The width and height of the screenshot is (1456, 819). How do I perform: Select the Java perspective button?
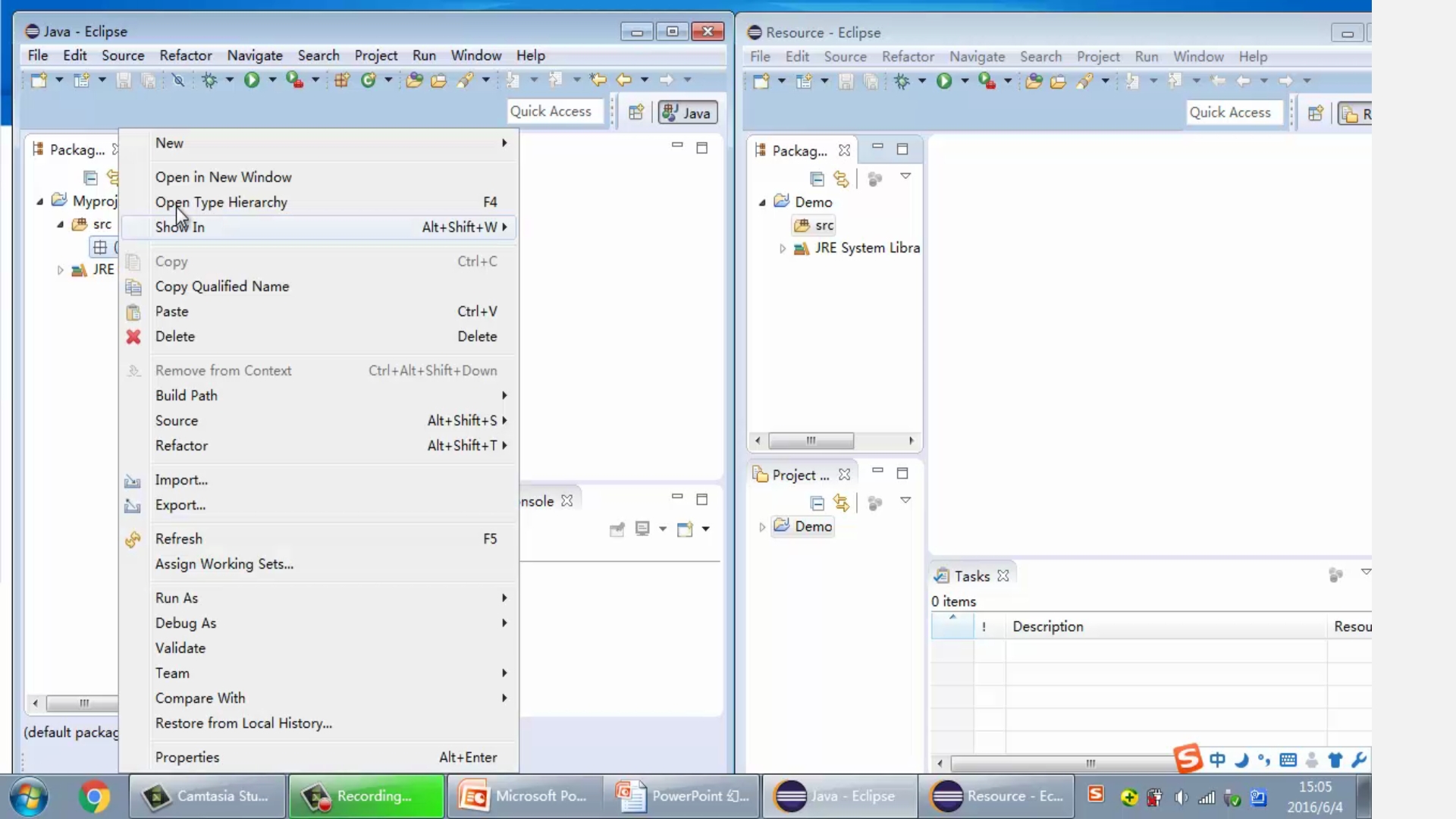[x=687, y=113]
